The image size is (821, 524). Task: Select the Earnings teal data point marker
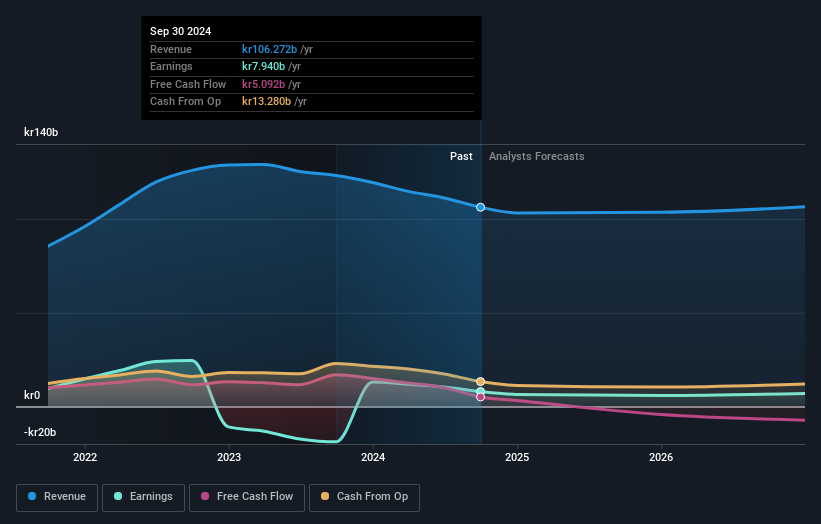[x=480, y=392]
